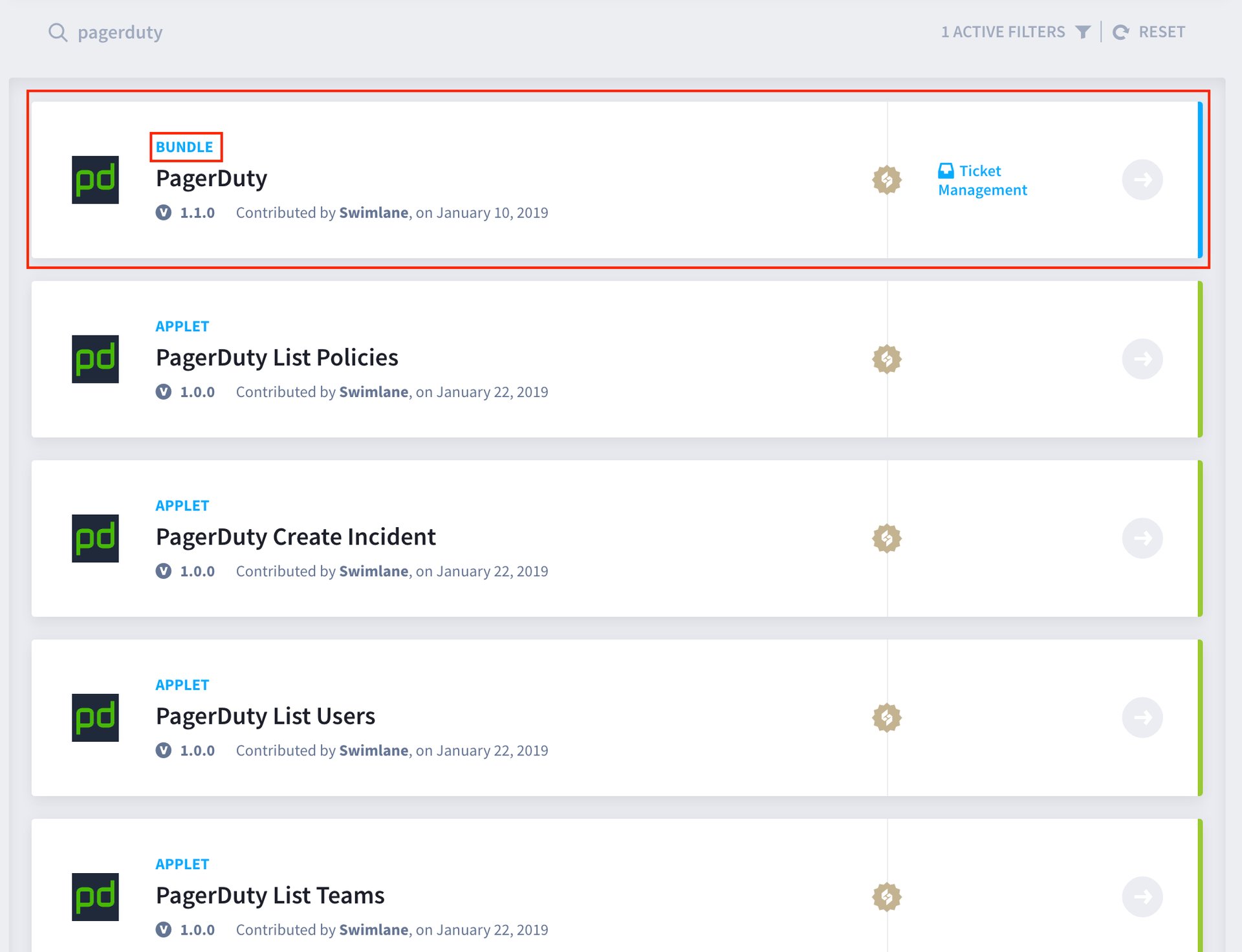The width and height of the screenshot is (1242, 952).
Task: Select the PagerDuty Create Incident title
Action: (x=296, y=537)
